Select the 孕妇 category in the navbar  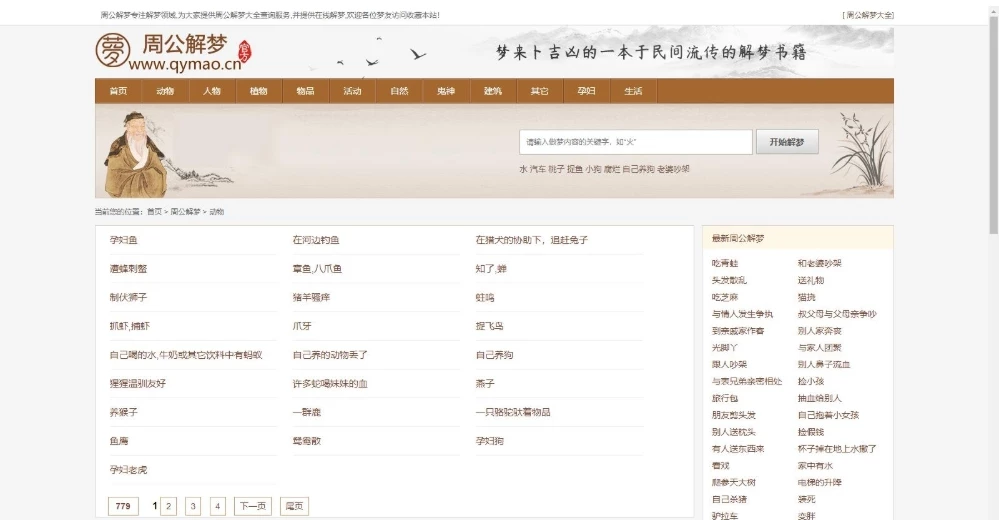[x=586, y=91]
